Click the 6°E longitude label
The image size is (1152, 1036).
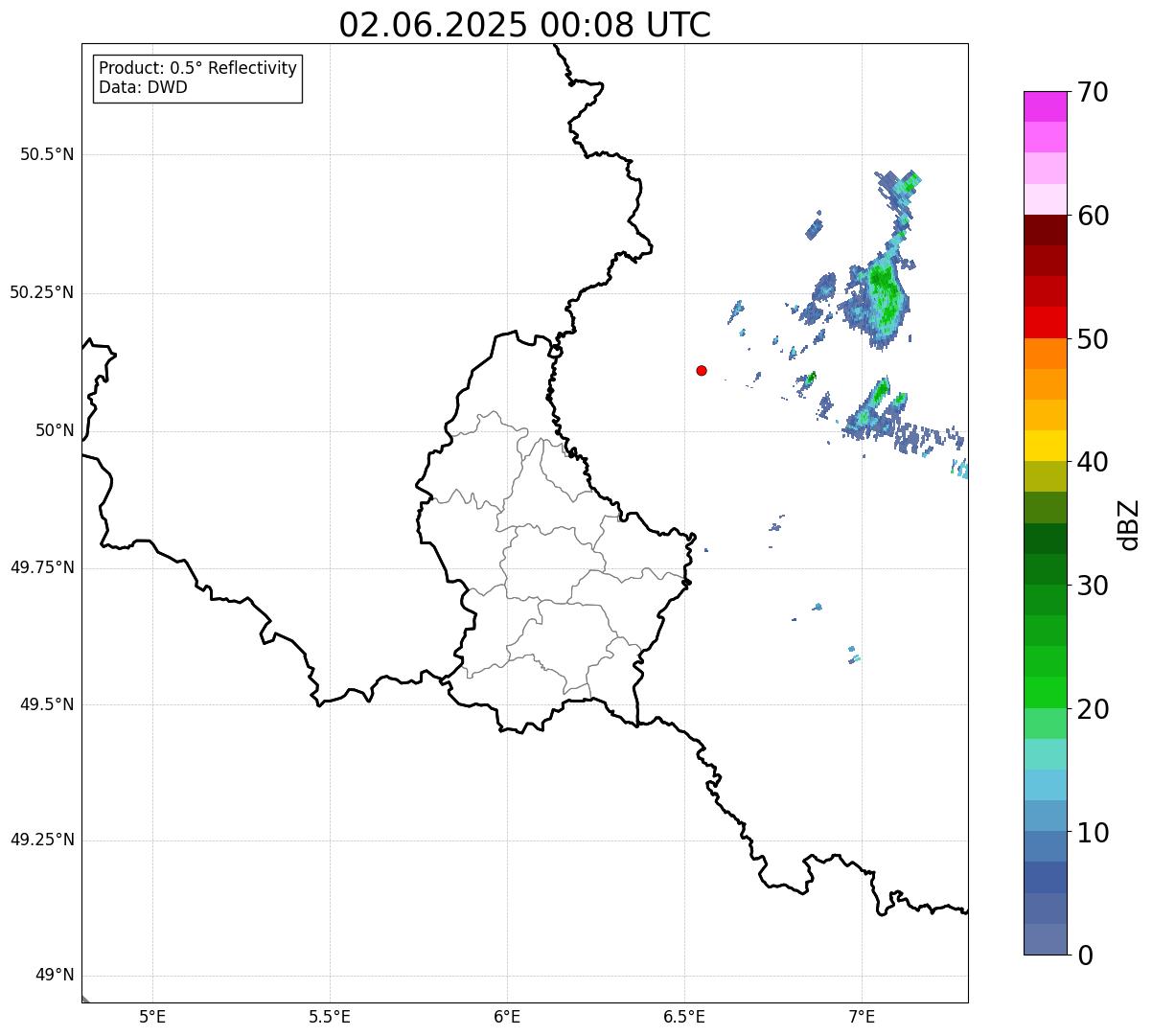click(x=507, y=1017)
